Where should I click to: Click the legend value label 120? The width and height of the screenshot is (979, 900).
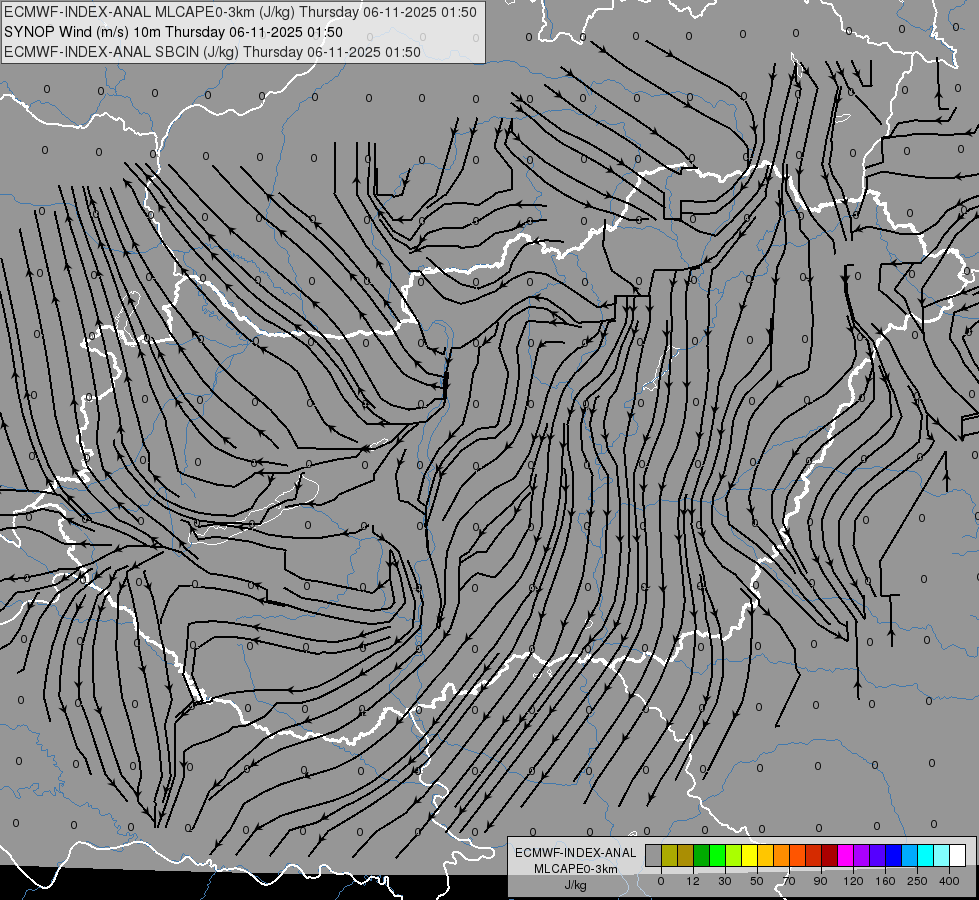pyautogui.click(x=854, y=881)
